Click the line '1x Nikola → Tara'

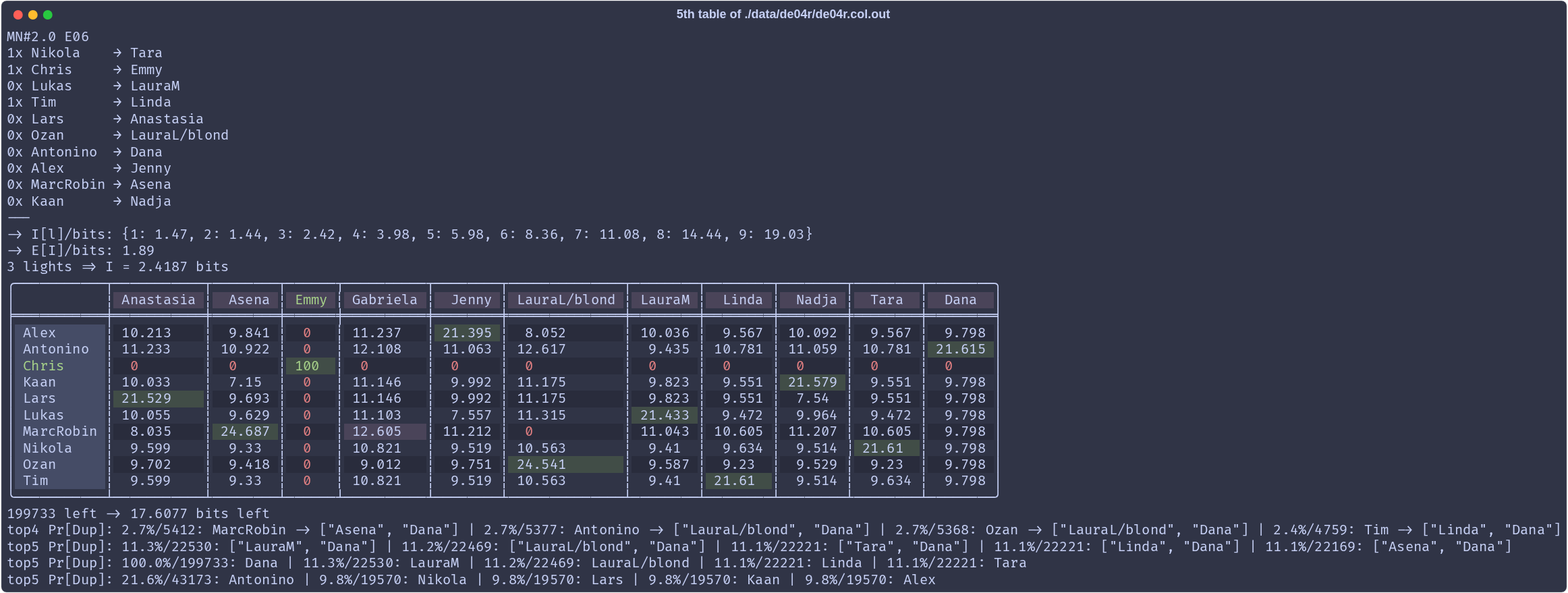84,53
